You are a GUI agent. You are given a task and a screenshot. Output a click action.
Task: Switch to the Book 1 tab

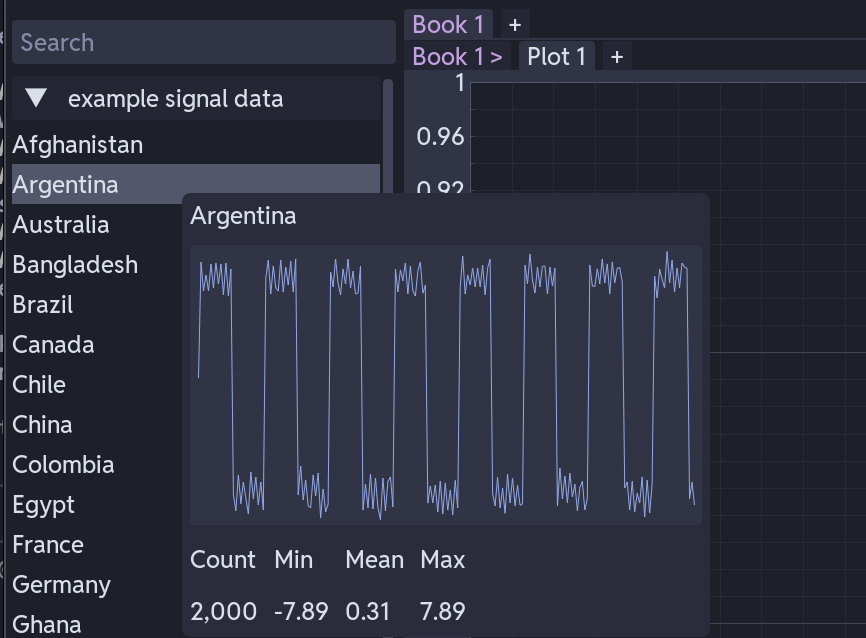coord(449,24)
